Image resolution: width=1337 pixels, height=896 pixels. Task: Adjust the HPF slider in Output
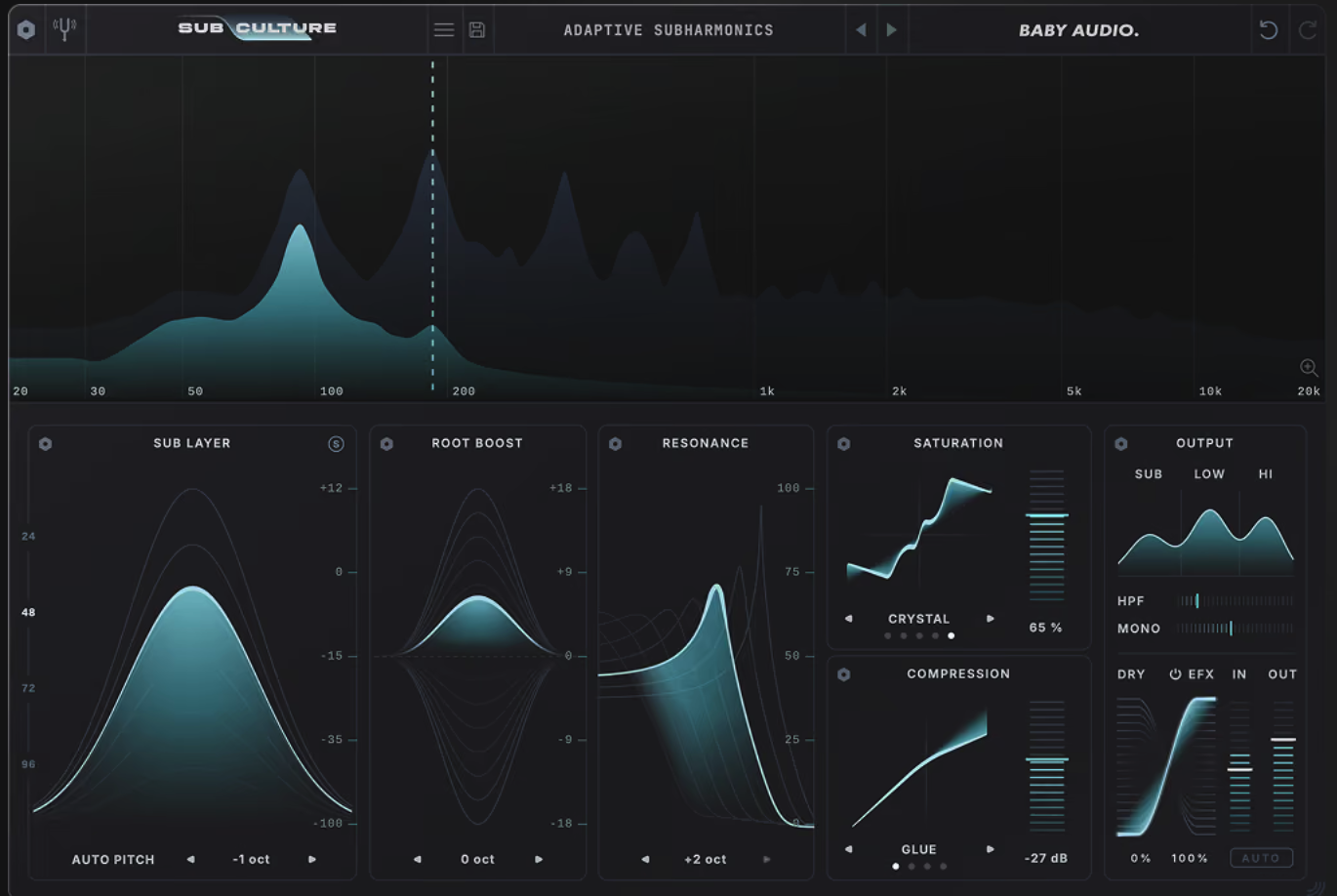1236,601
